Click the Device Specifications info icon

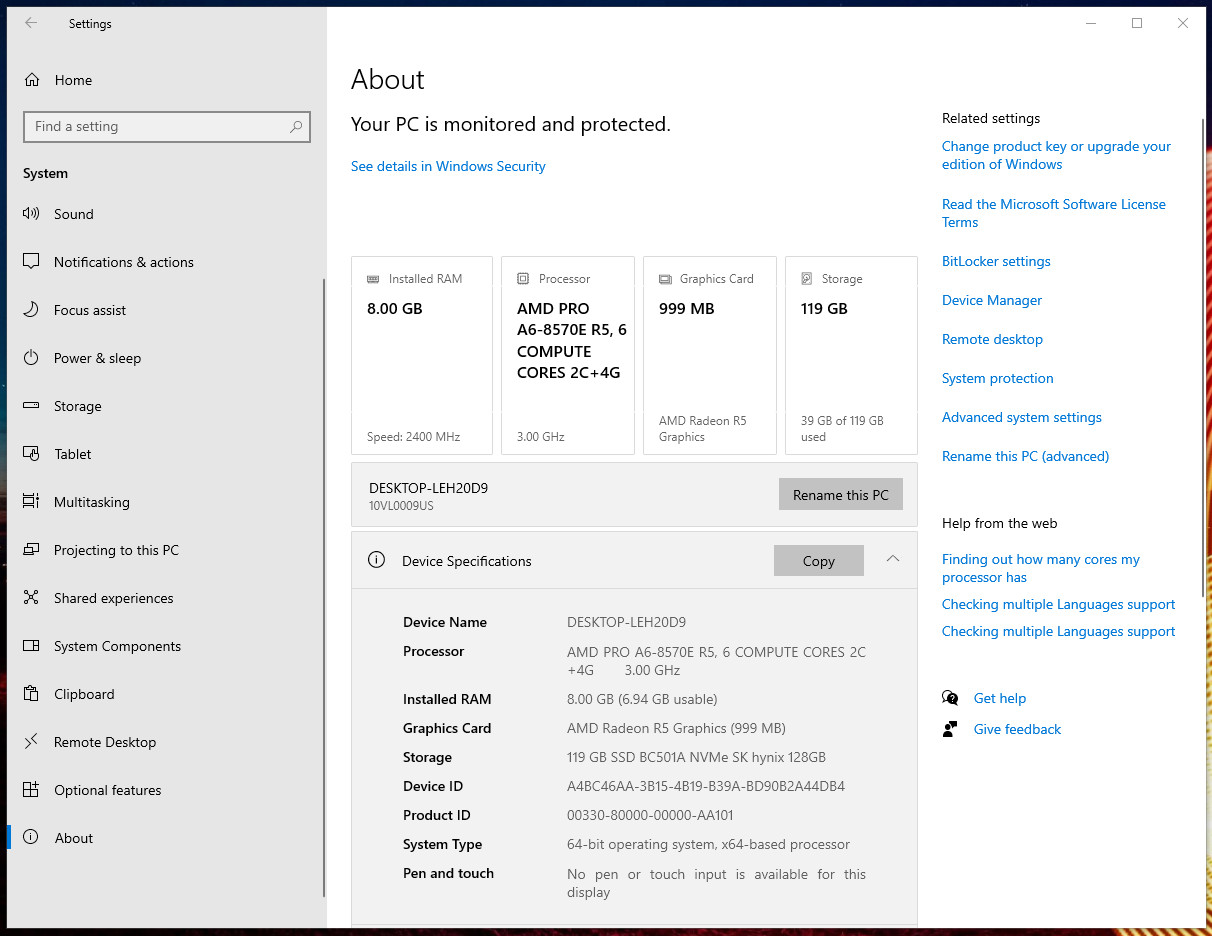point(376,560)
